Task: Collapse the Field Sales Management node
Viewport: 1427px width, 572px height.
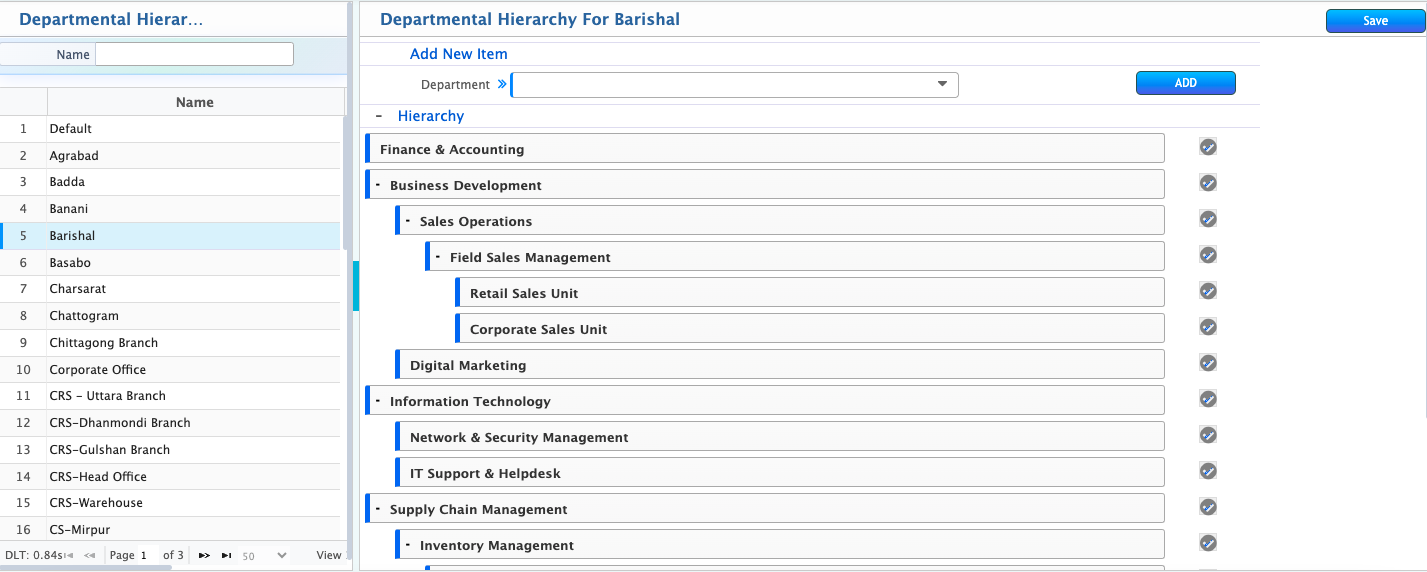Action: 438,257
